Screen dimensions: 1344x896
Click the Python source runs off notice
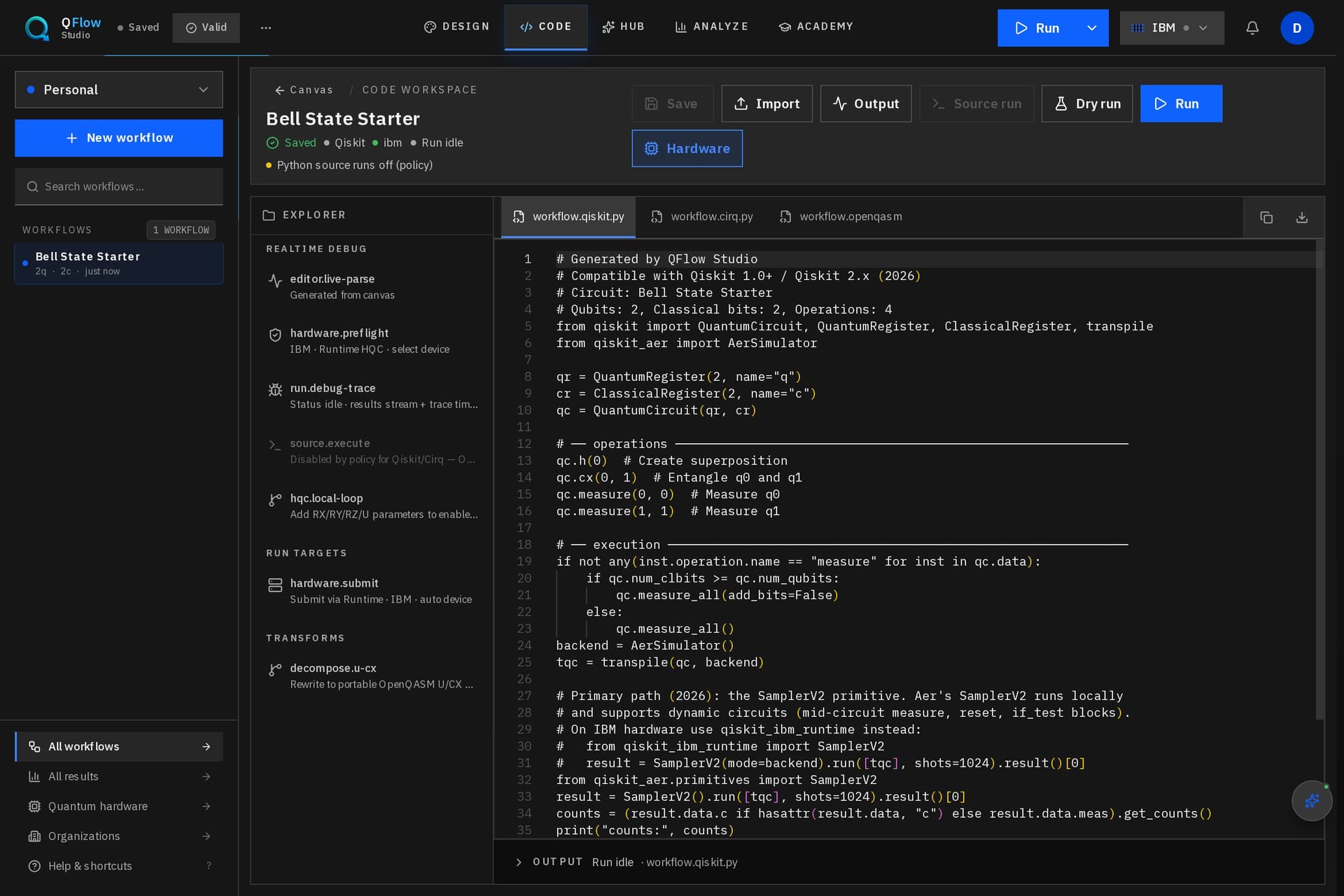(349, 165)
